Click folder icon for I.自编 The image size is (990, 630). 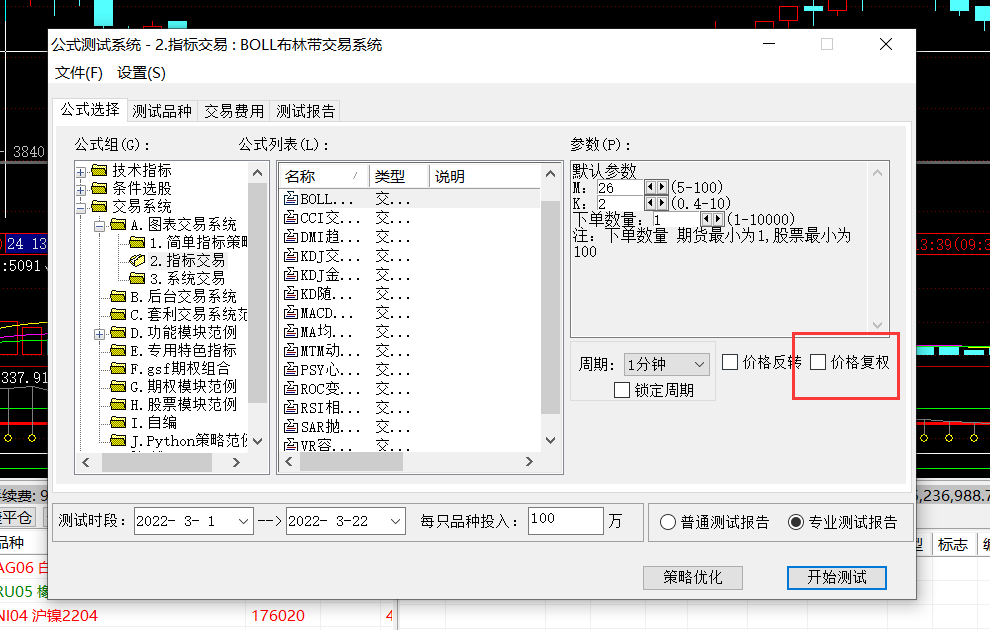point(118,422)
